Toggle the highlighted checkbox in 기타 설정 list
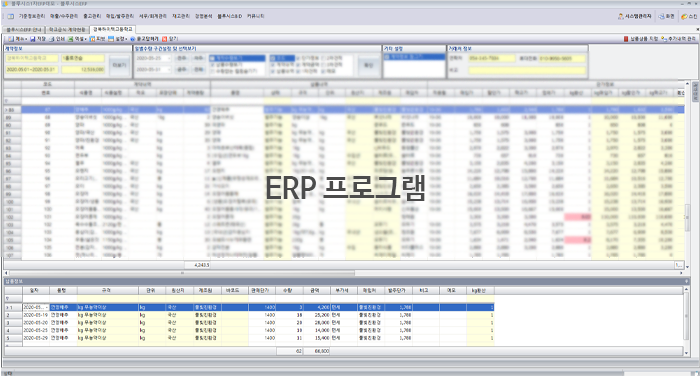 387,57
